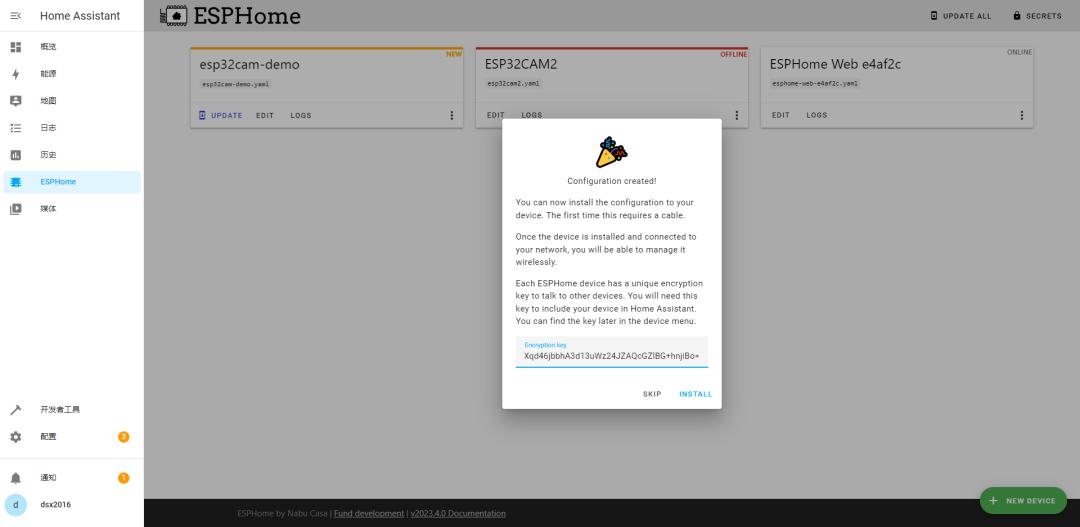This screenshot has height=527, width=1080.
Task: Open the Fund development link
Action: click(x=369, y=514)
